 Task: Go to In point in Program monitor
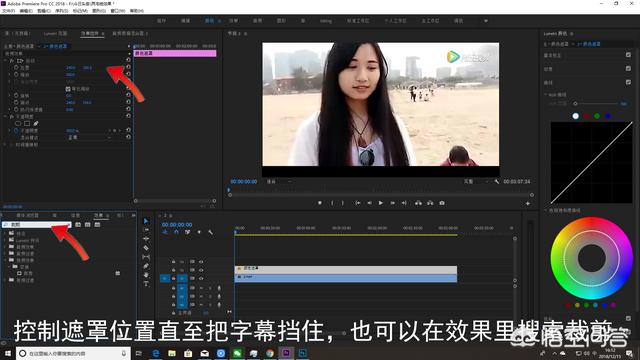pos(358,203)
